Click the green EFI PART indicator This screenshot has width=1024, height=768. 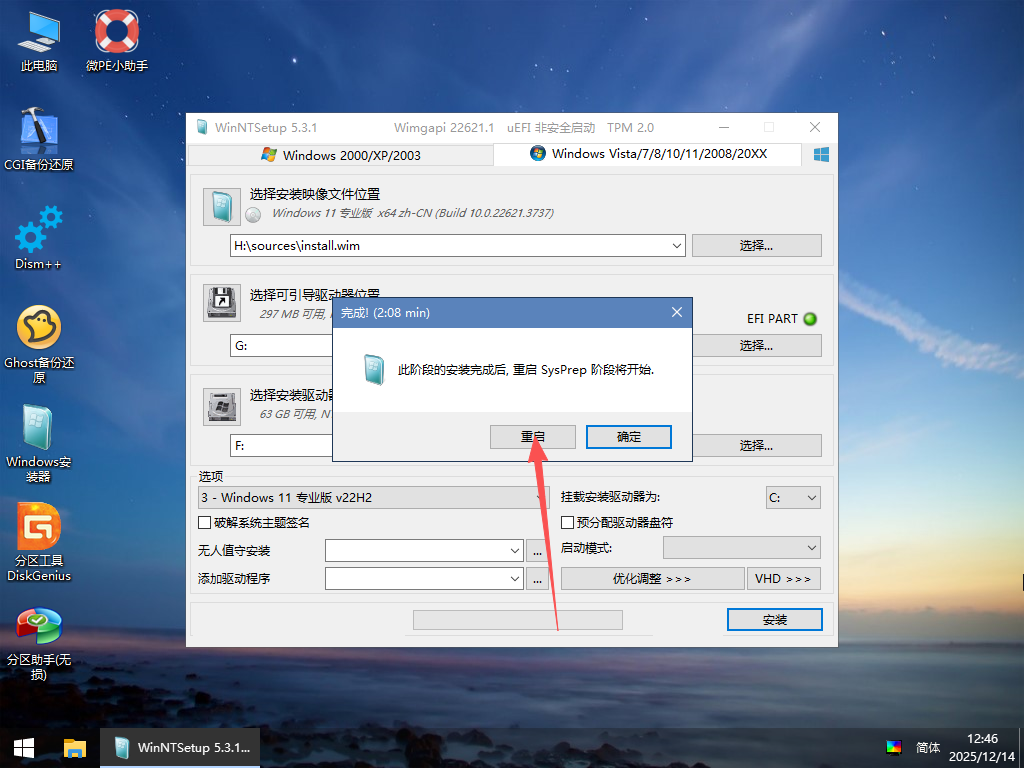810,318
